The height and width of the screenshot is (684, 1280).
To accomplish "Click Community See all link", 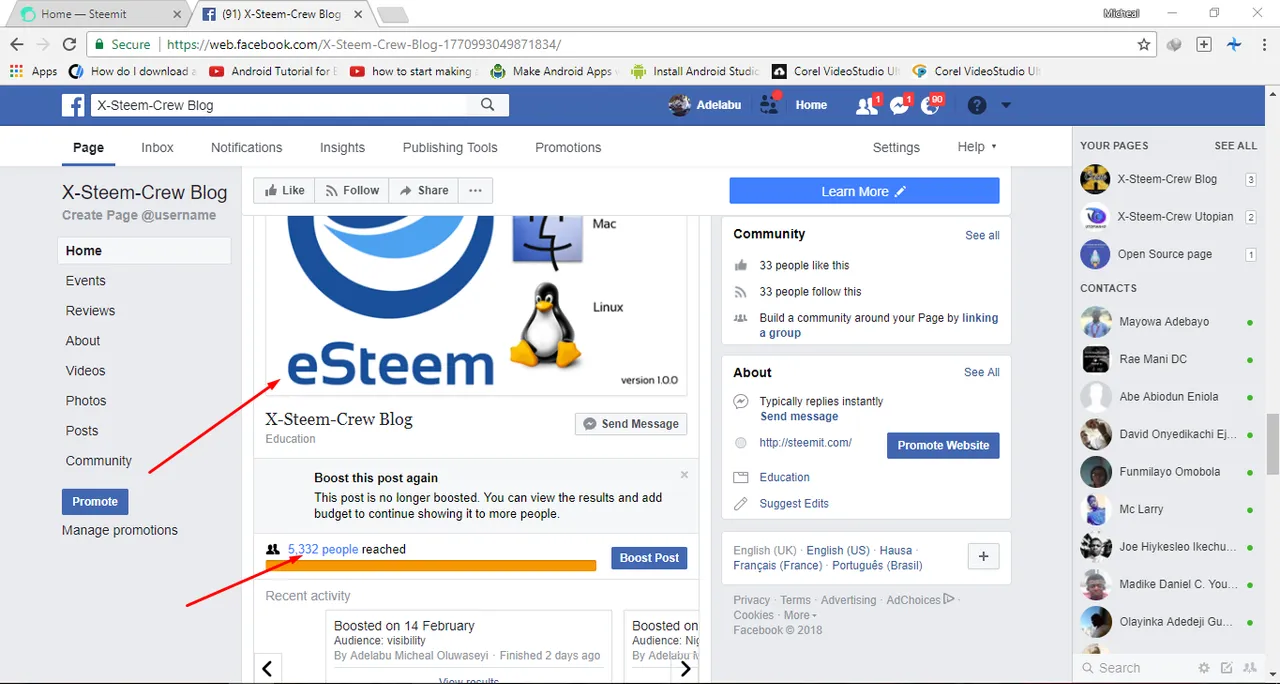I will coord(982,235).
